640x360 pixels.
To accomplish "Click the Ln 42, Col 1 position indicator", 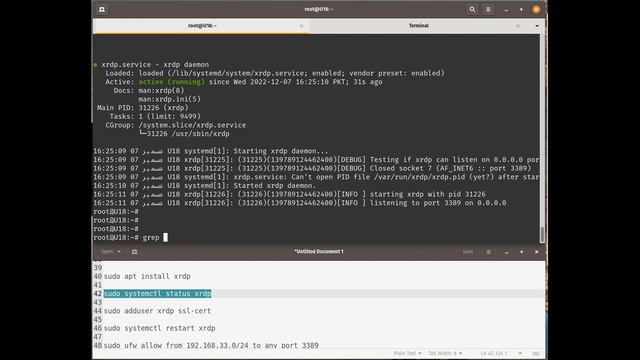I will [x=493, y=353].
